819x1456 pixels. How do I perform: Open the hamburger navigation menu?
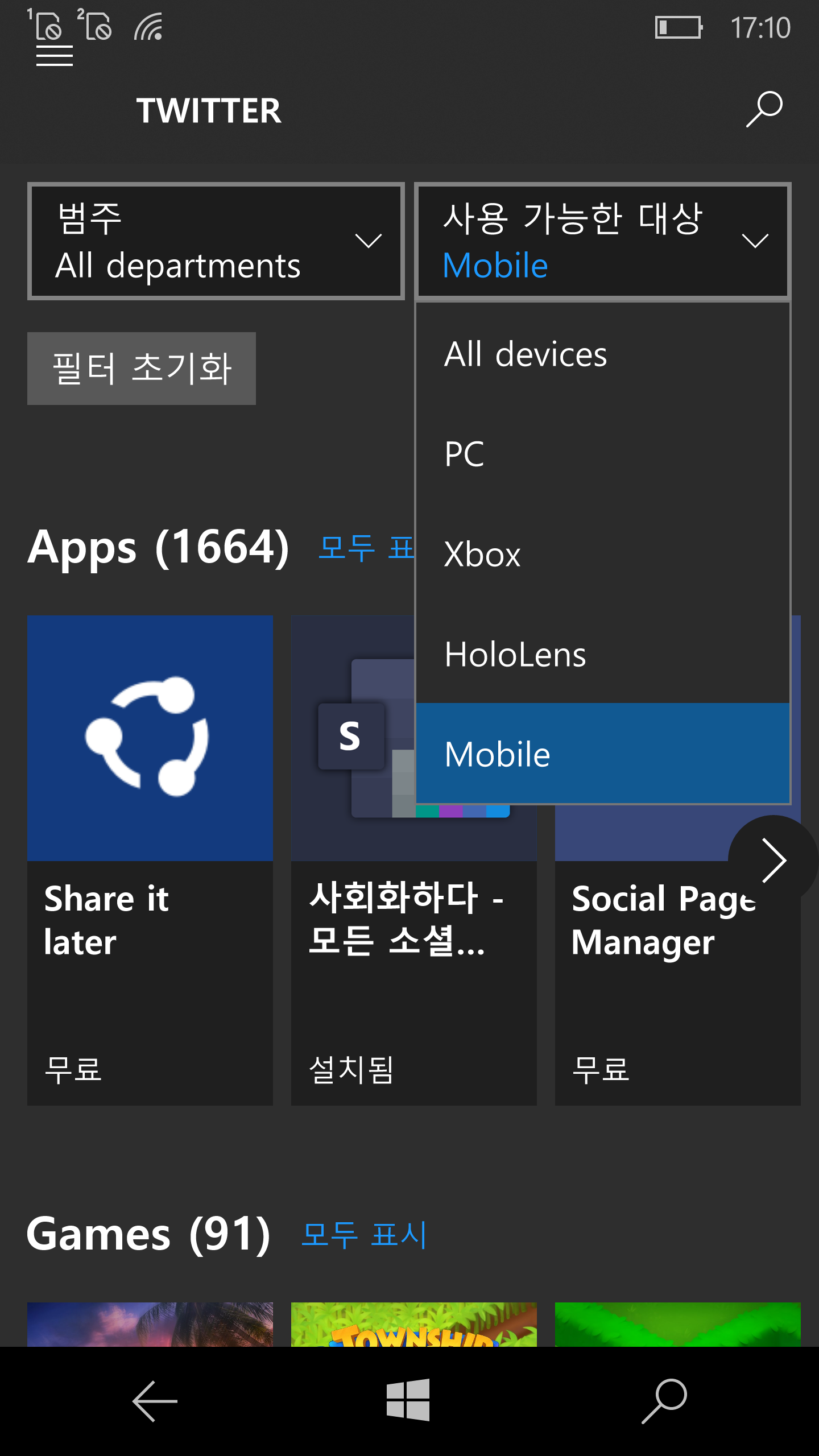[54, 56]
